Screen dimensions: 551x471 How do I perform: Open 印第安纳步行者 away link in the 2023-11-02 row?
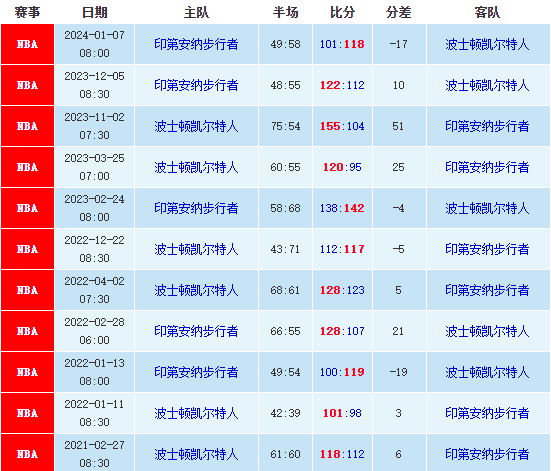[x=487, y=126]
